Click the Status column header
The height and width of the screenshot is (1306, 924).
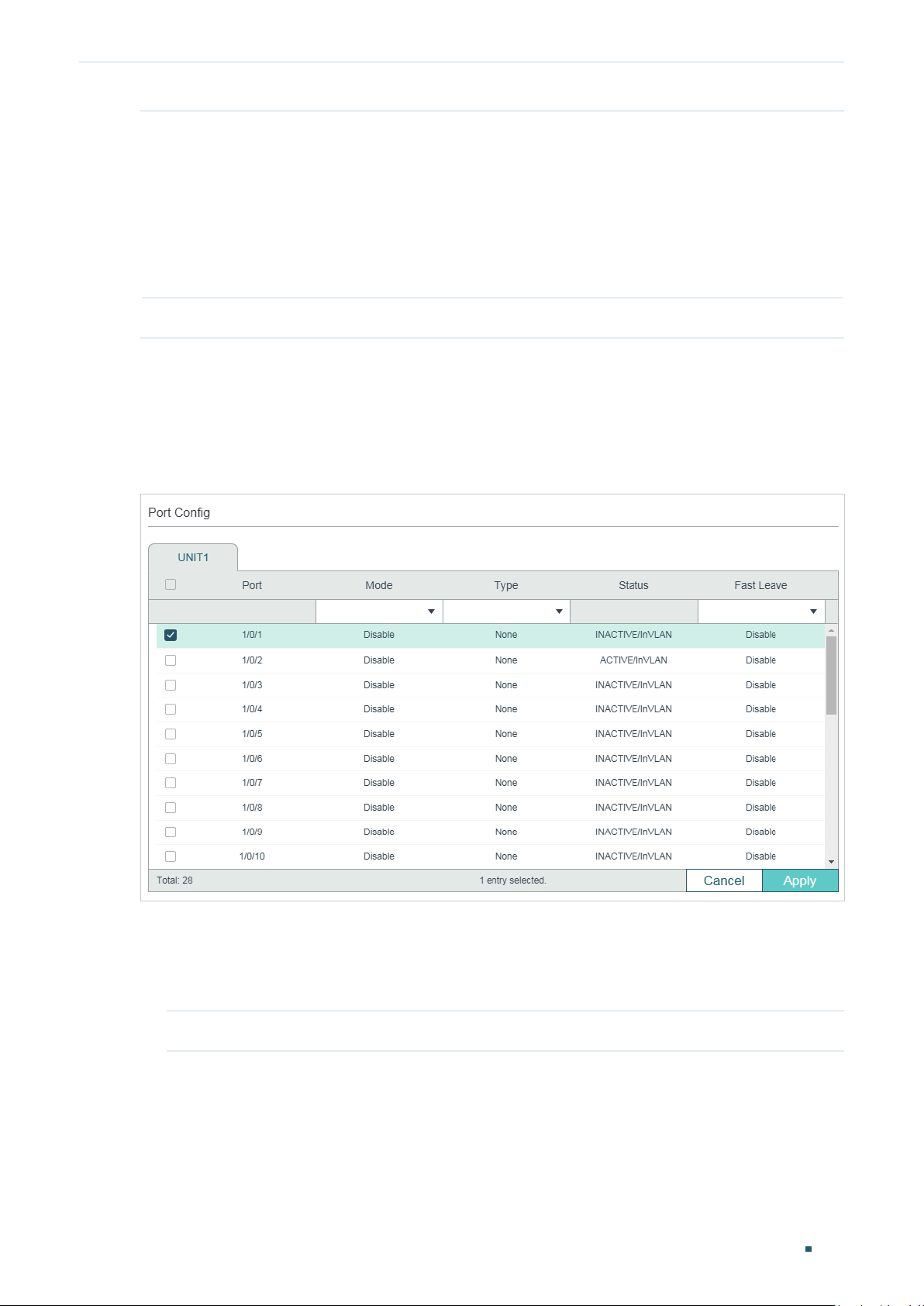pos(633,585)
